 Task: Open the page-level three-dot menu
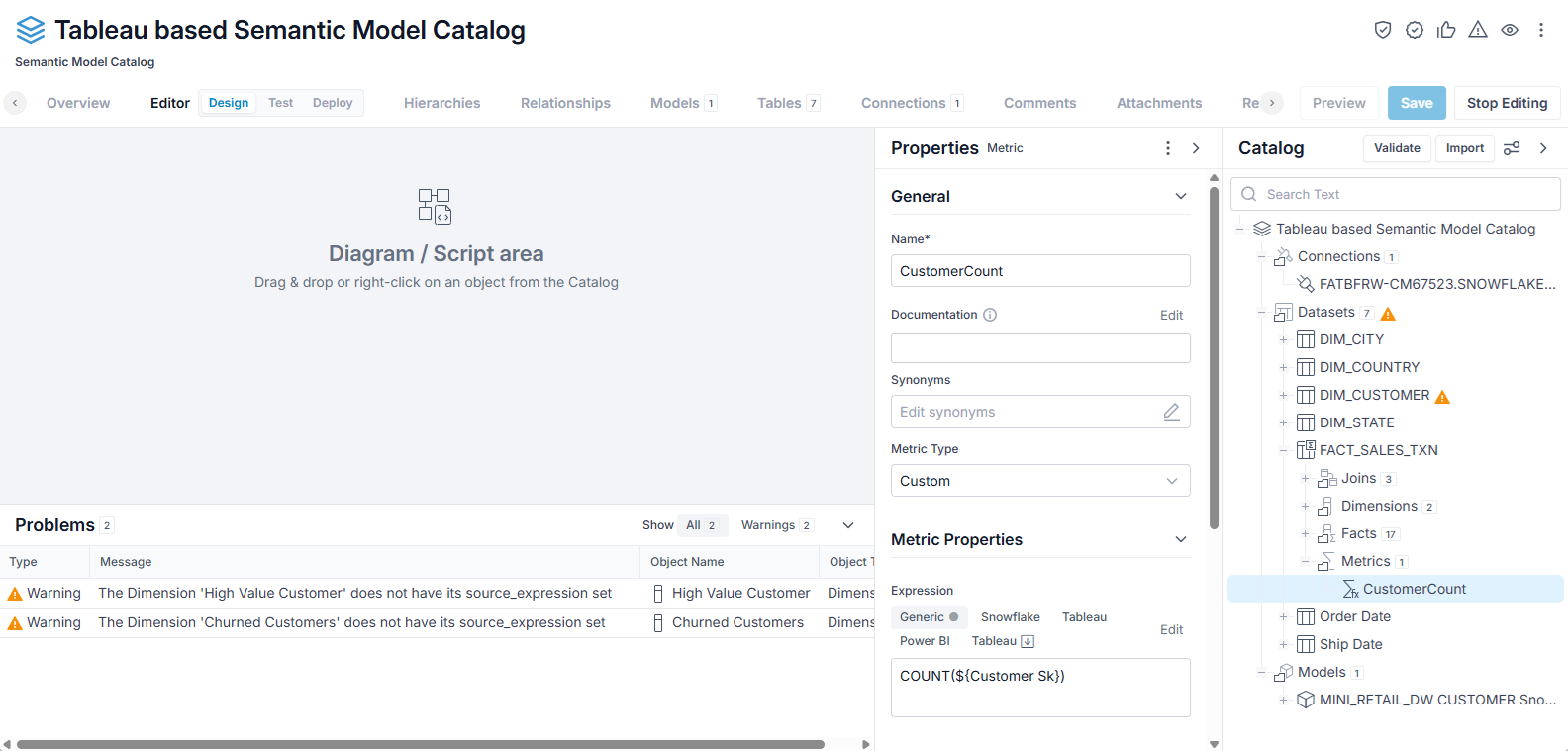pos(1541,30)
